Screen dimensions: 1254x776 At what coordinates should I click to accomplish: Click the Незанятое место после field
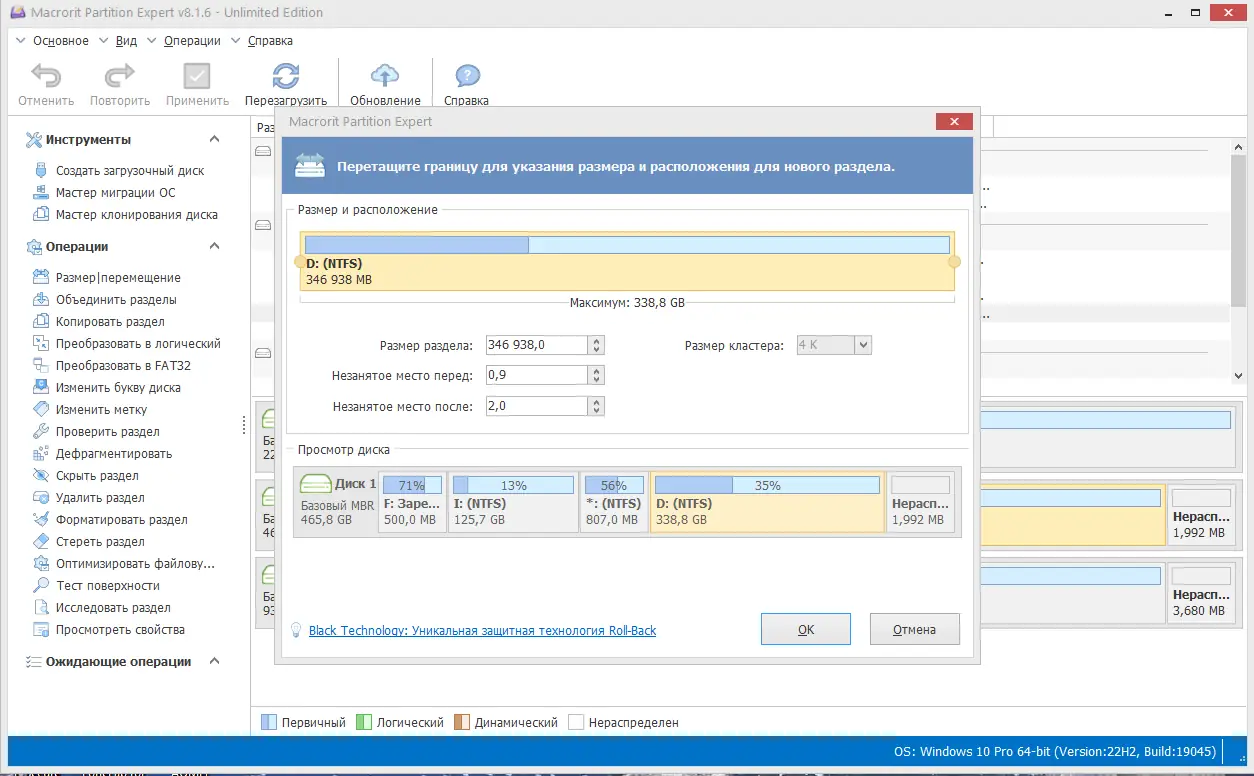tap(536, 406)
